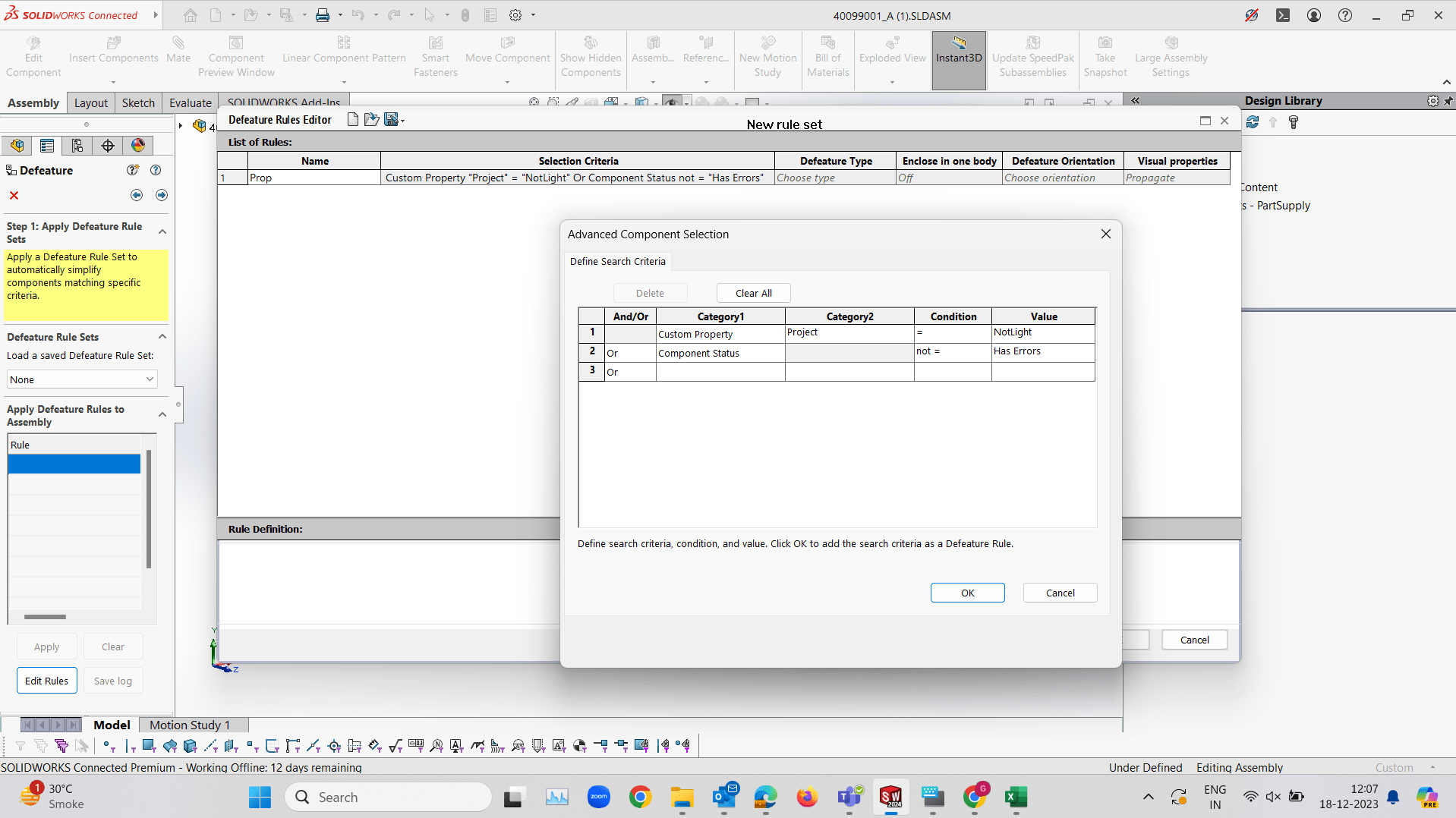Viewport: 1456px width, 818px height.
Task: Open Excel from the Windows taskbar
Action: click(x=1015, y=797)
